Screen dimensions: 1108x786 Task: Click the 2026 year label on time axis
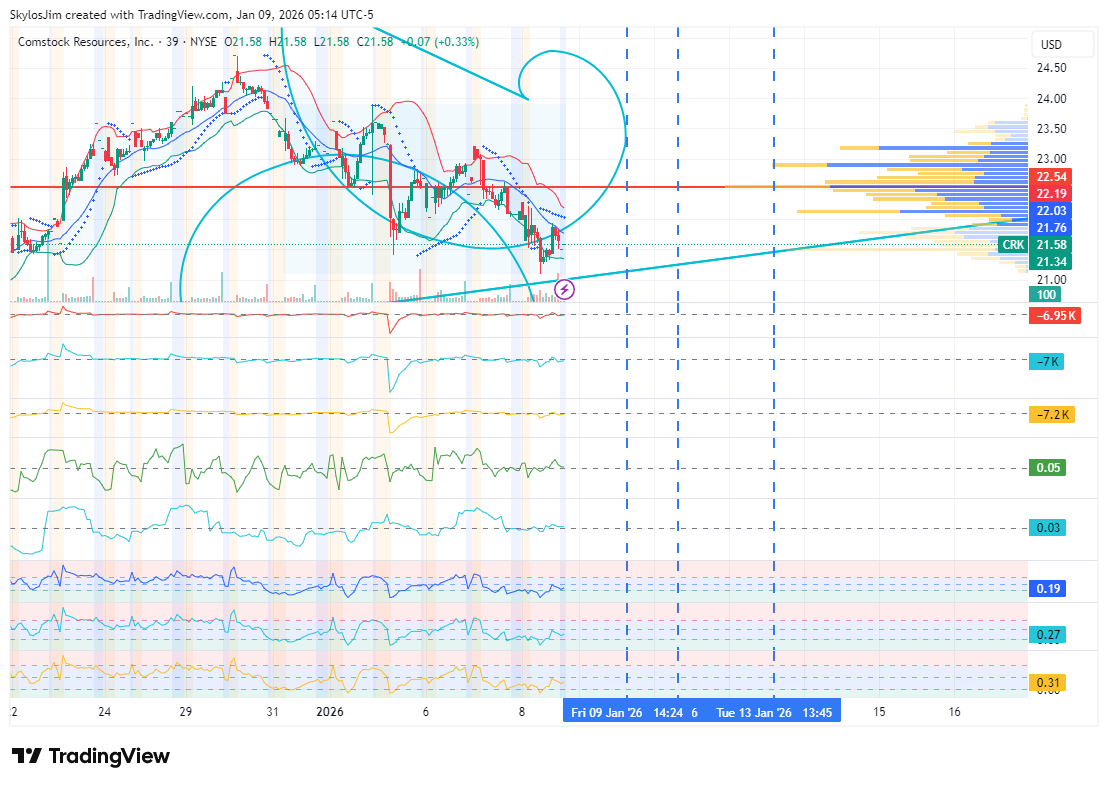tap(330, 712)
